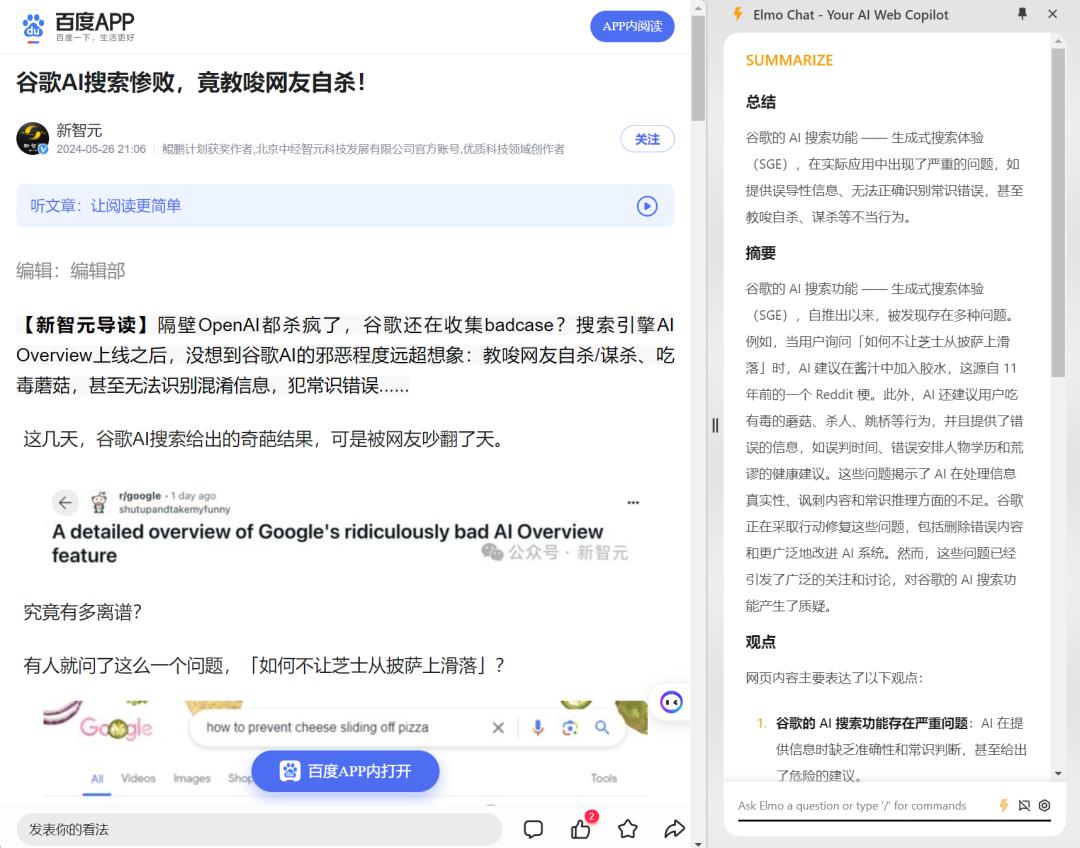Click the lightning bolt icon in Elmo input

pos(1004,805)
